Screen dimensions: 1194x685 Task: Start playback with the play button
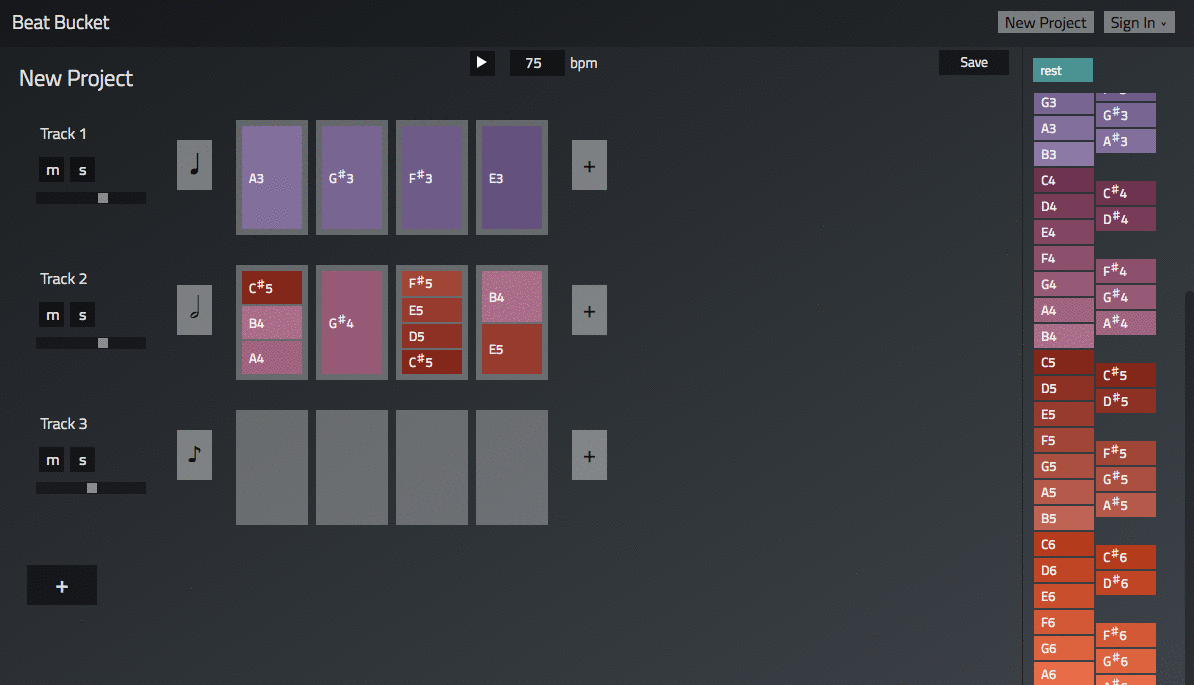point(482,62)
